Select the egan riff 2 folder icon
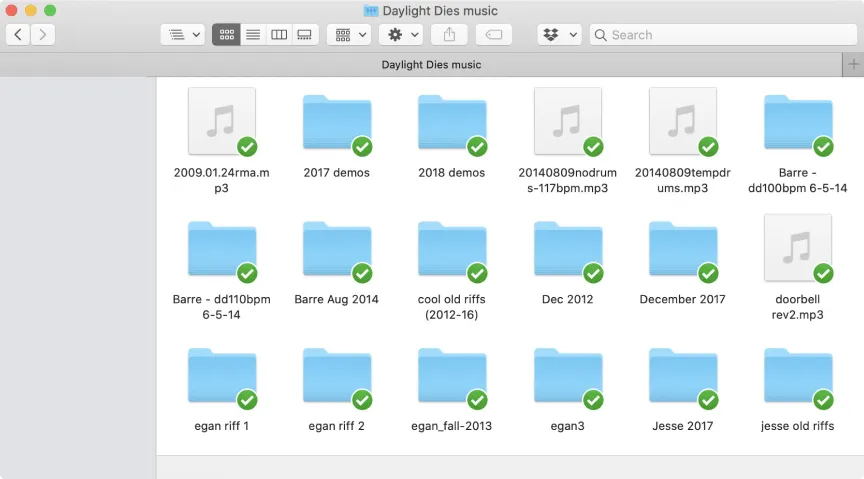This screenshot has height=479, width=864. tap(337, 376)
